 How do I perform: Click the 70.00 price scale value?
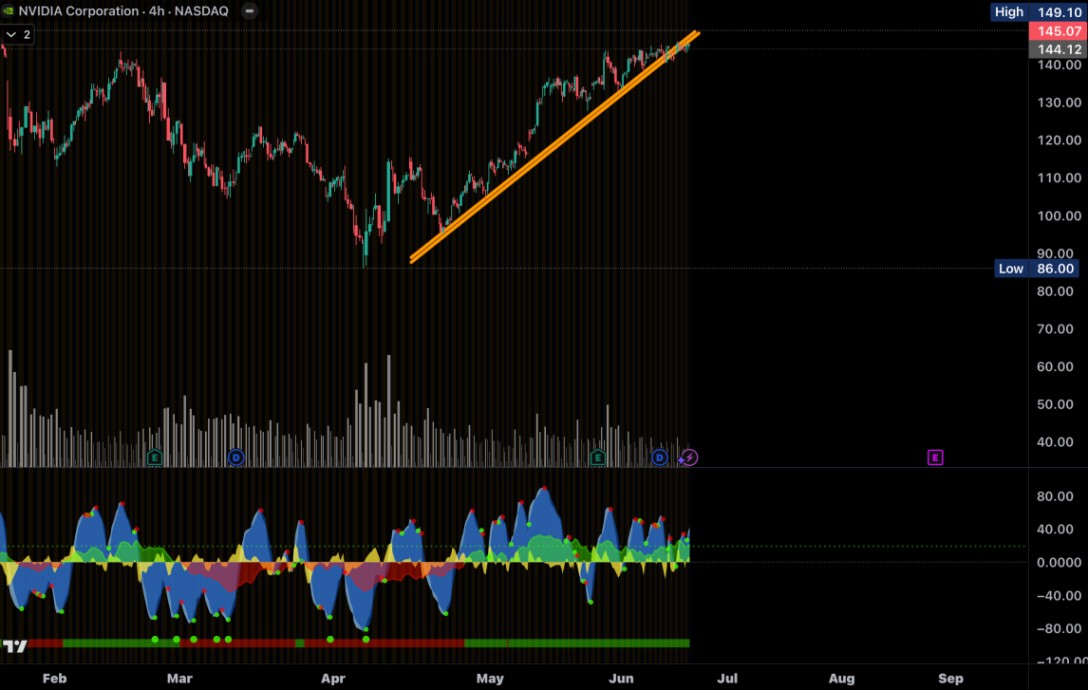1055,329
